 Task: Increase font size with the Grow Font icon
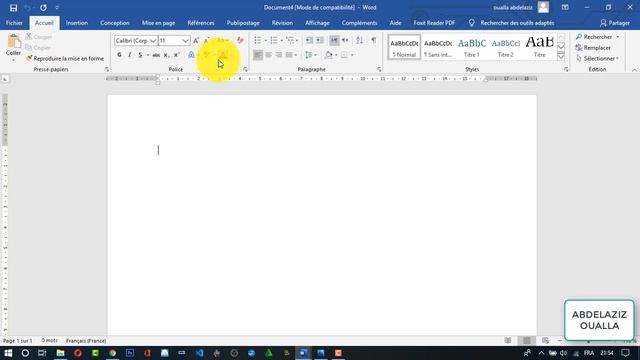[196, 40]
